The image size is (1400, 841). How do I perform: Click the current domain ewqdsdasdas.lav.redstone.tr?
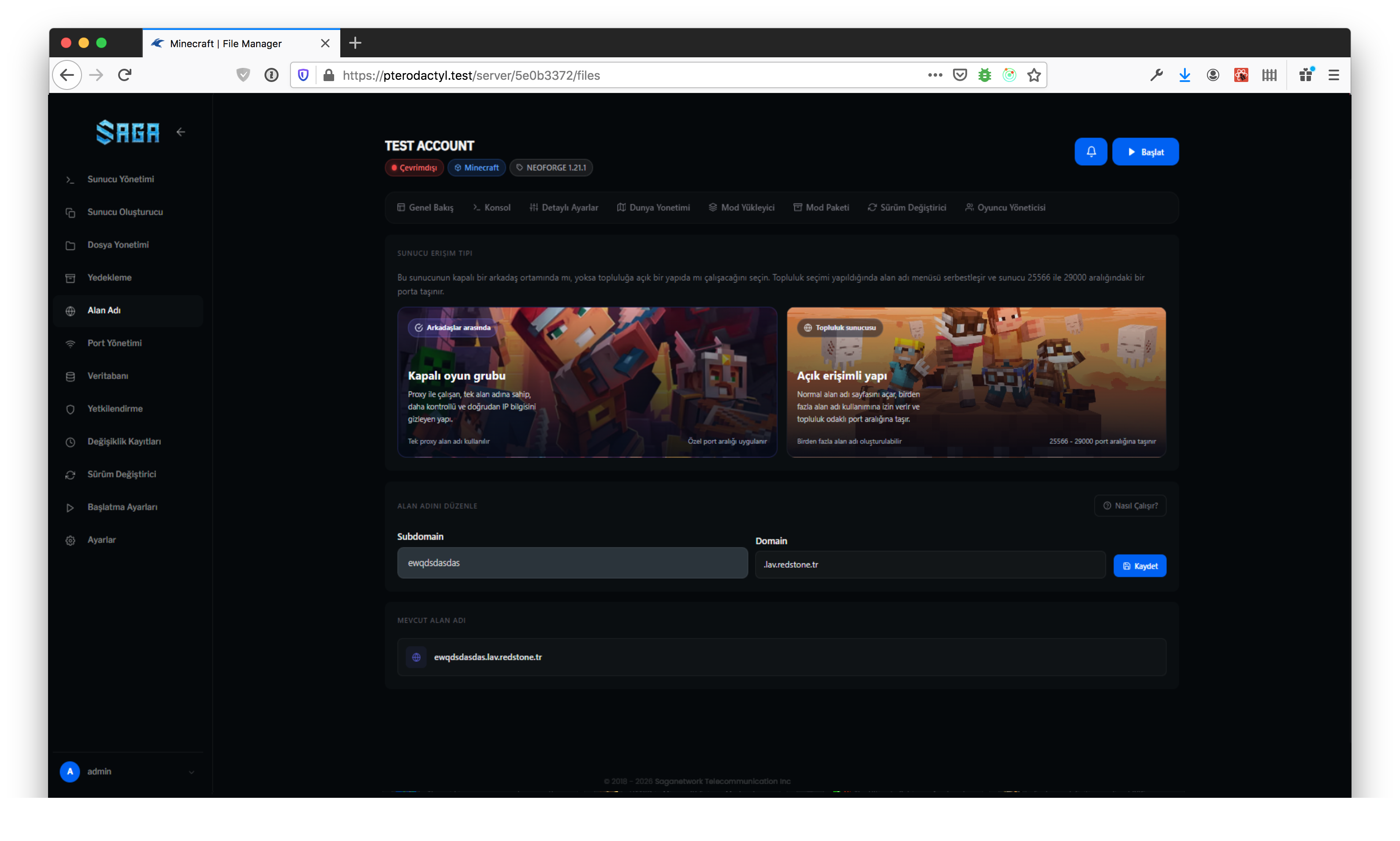(488, 657)
